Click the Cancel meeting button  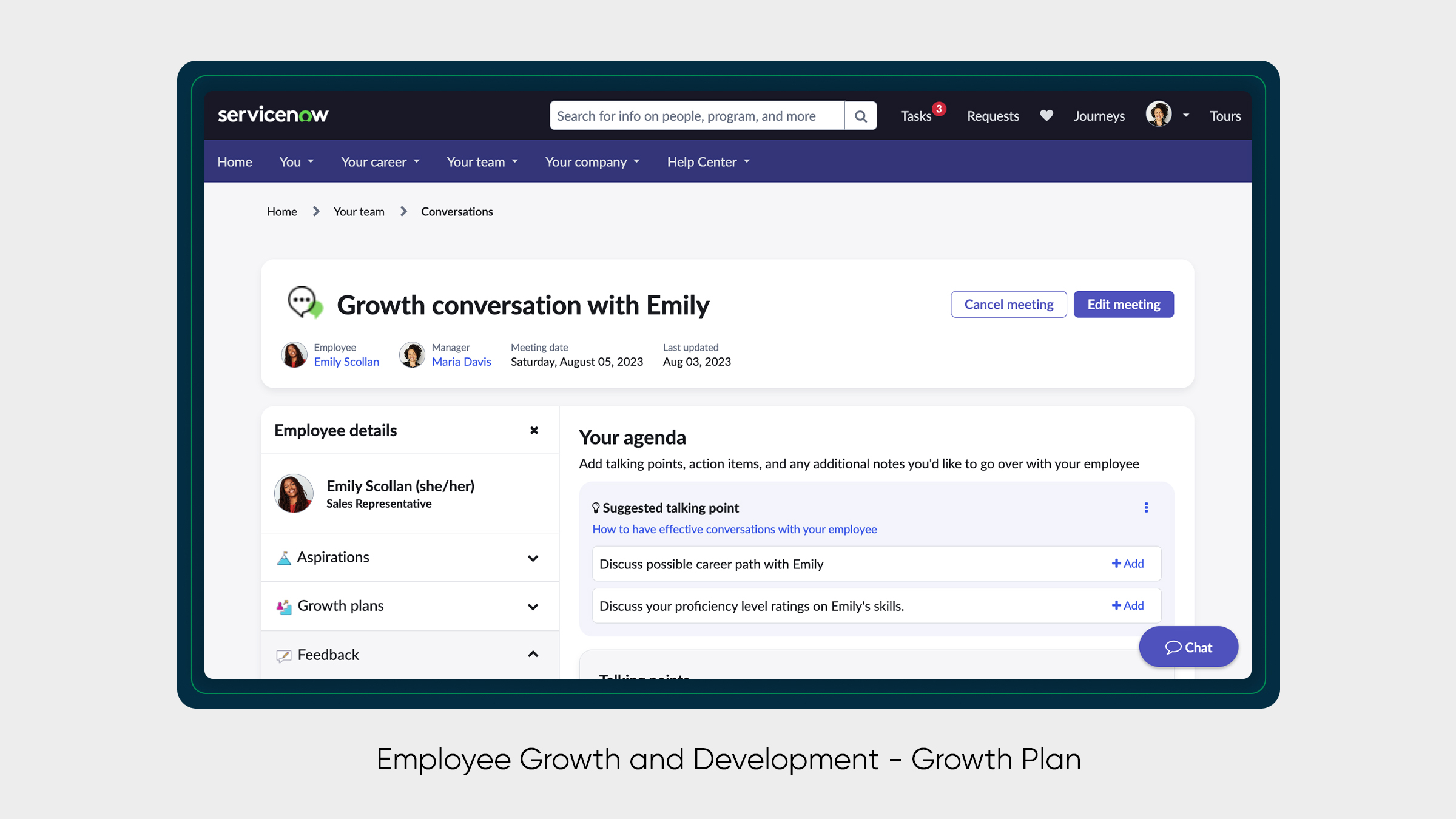(1008, 305)
